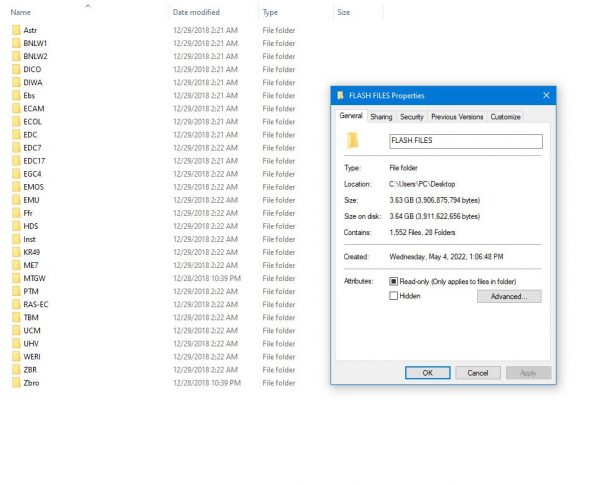Click the BNLW1 folder icon
The width and height of the screenshot is (600, 485).
(16, 43)
